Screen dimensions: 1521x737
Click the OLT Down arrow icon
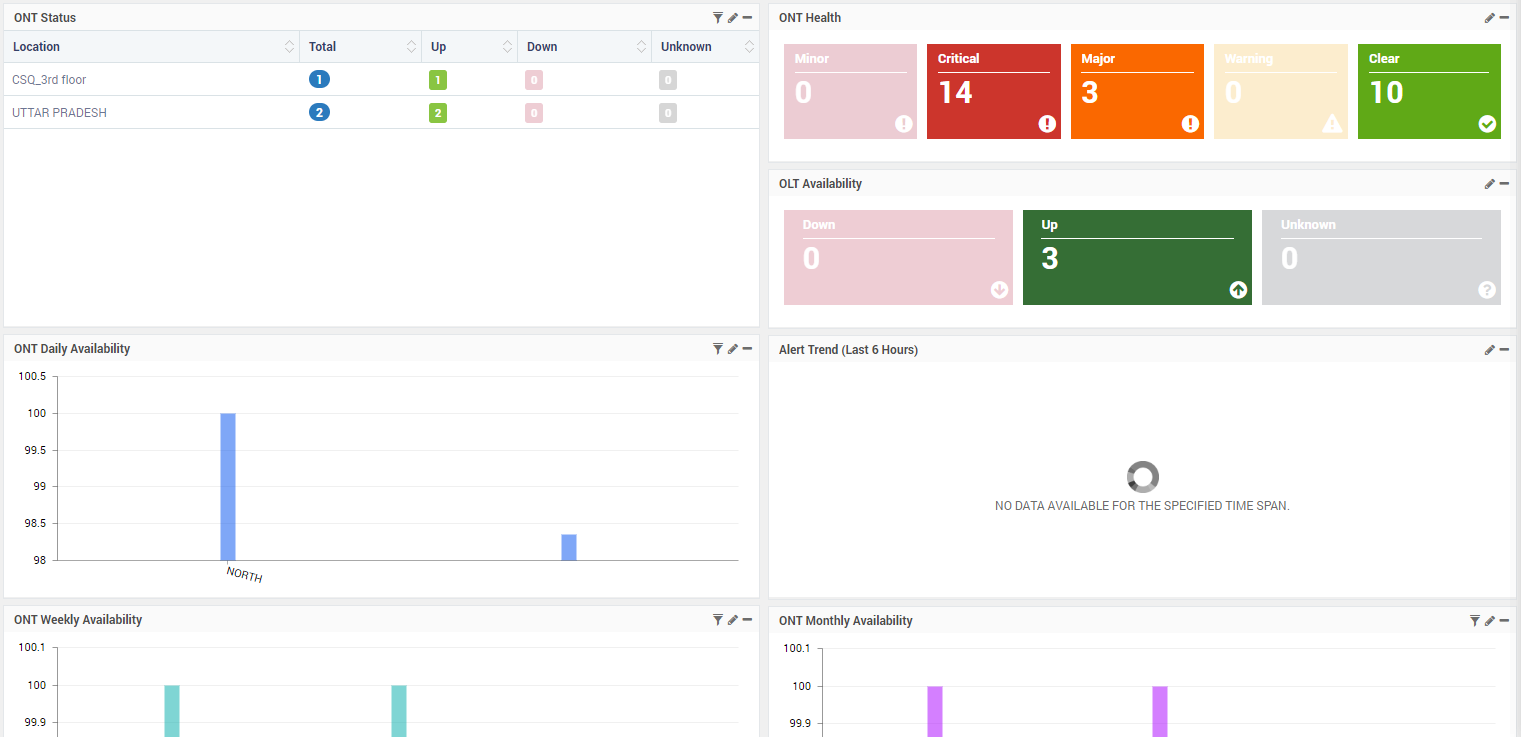click(x=999, y=290)
